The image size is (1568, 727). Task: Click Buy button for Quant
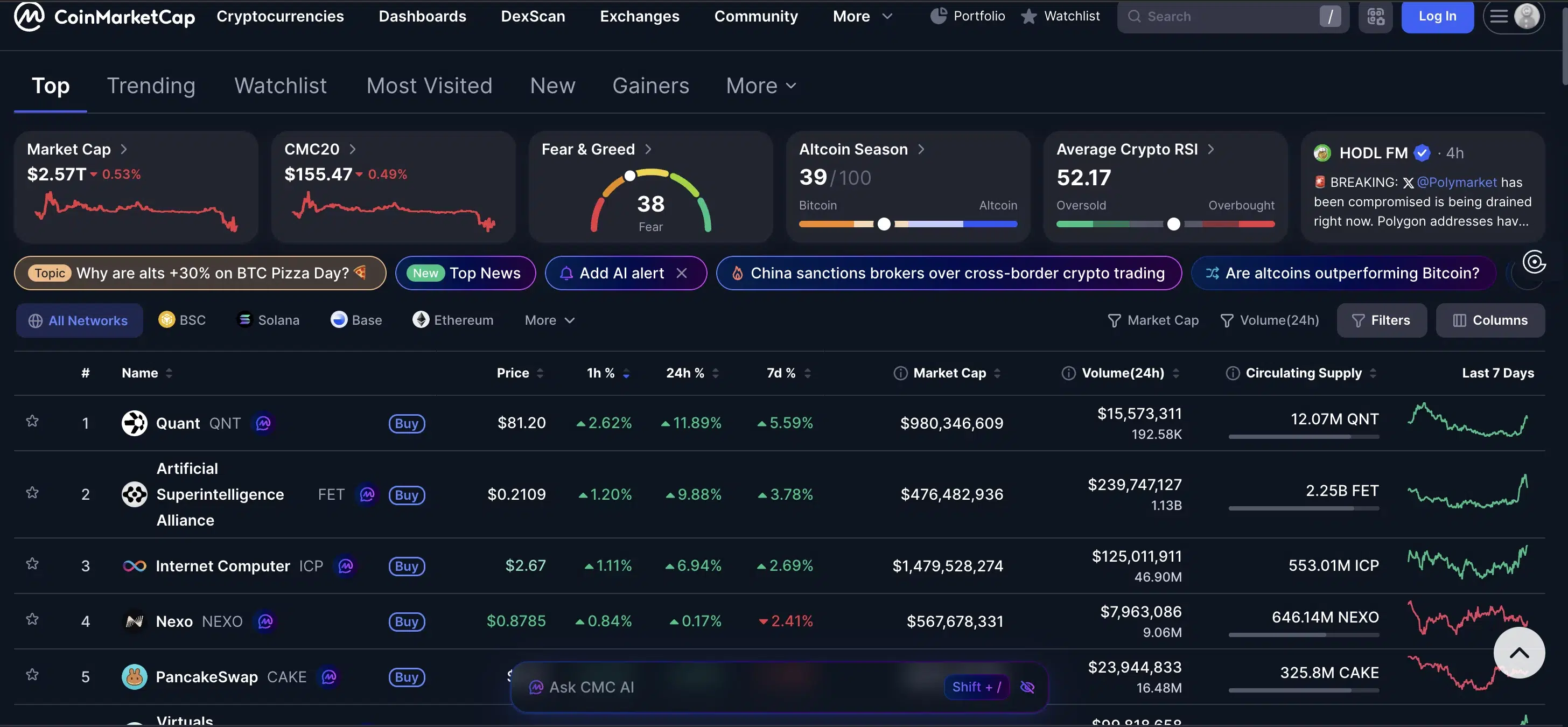coord(407,424)
